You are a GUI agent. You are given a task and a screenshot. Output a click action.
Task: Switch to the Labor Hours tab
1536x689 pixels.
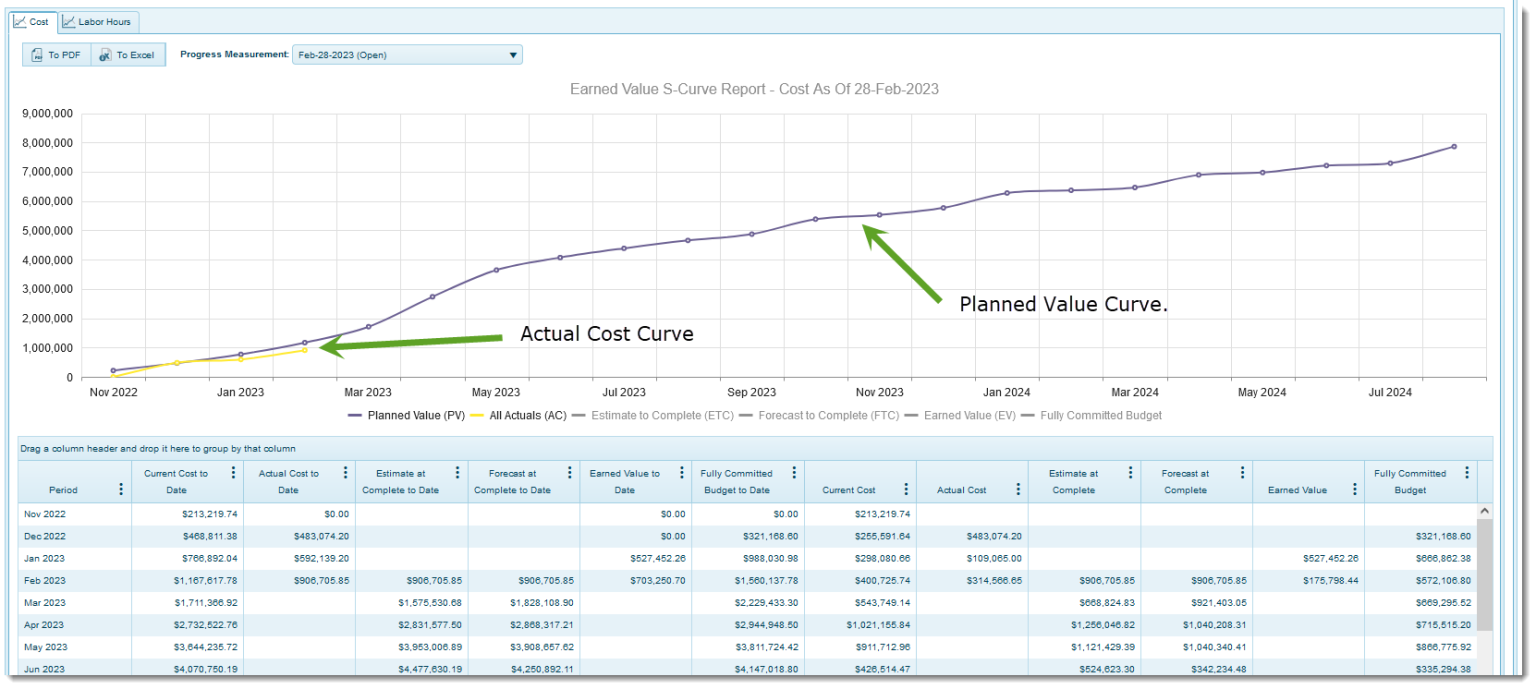pos(97,20)
